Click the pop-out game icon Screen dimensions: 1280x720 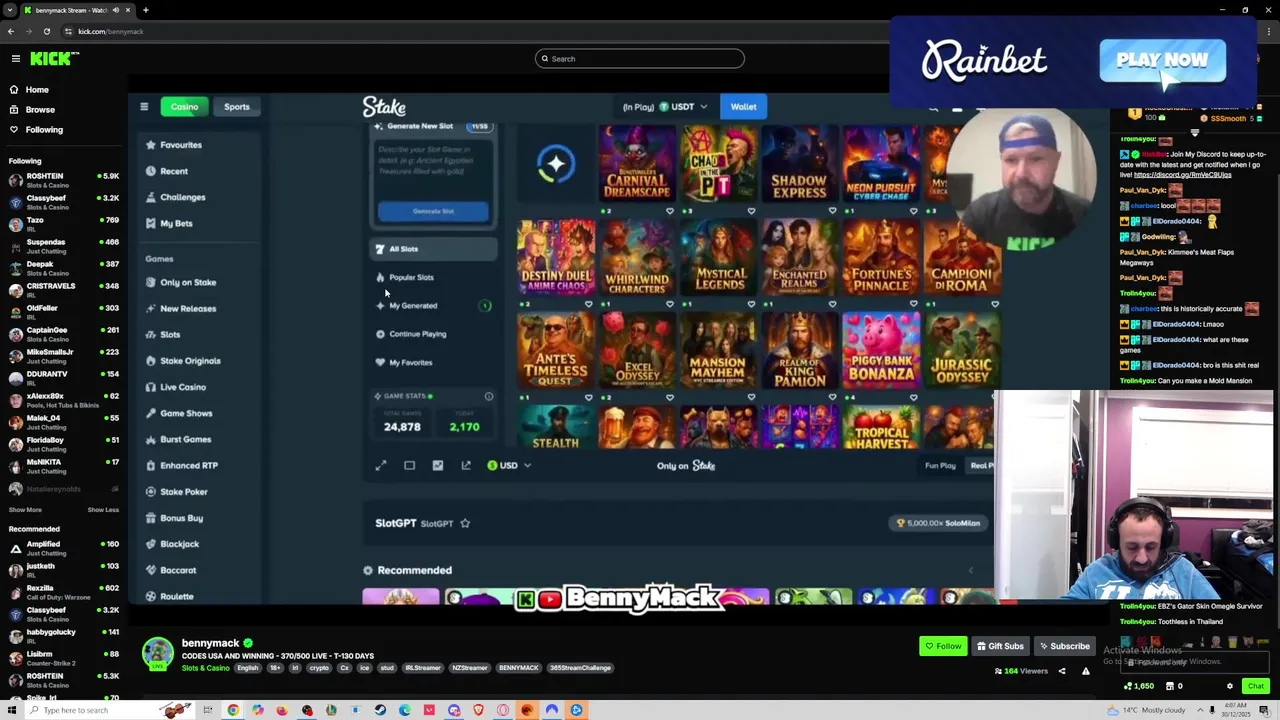(466, 466)
